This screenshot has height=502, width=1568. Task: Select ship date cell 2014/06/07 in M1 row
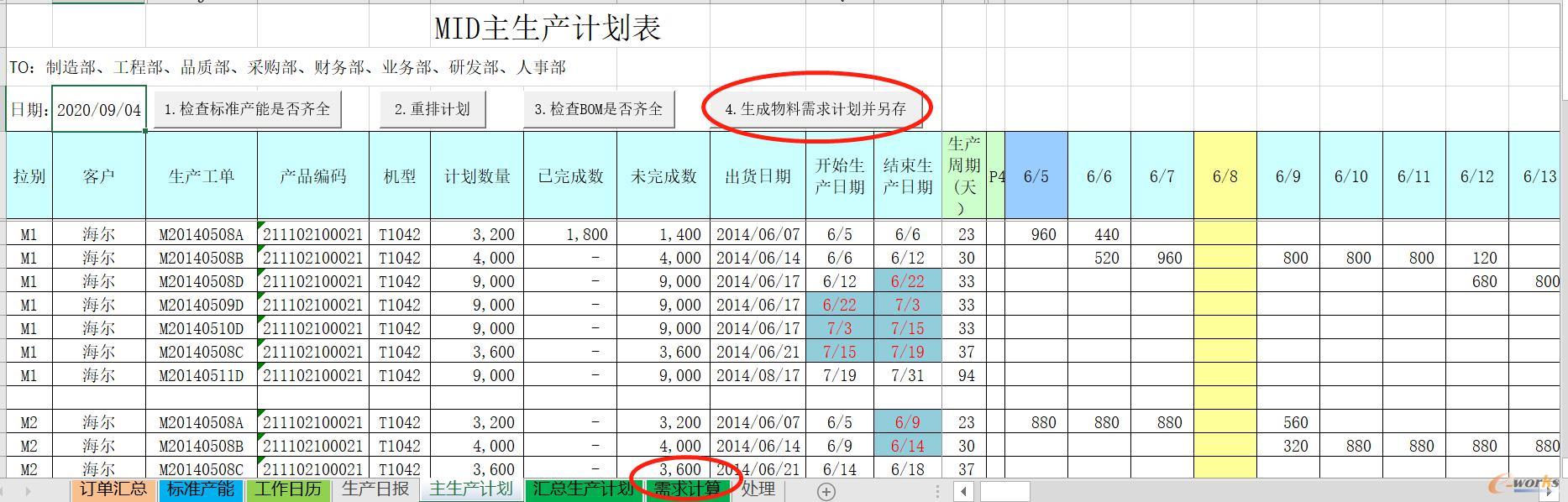pyautogui.click(x=758, y=234)
